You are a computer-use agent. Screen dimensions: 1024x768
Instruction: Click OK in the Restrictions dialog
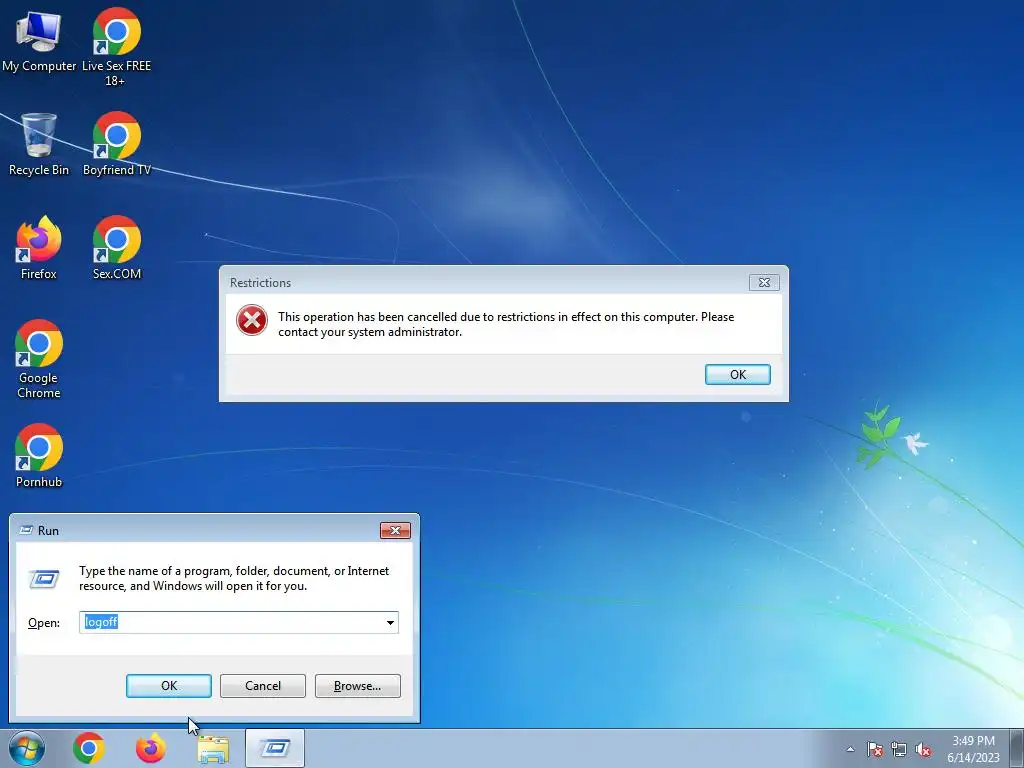pos(738,375)
